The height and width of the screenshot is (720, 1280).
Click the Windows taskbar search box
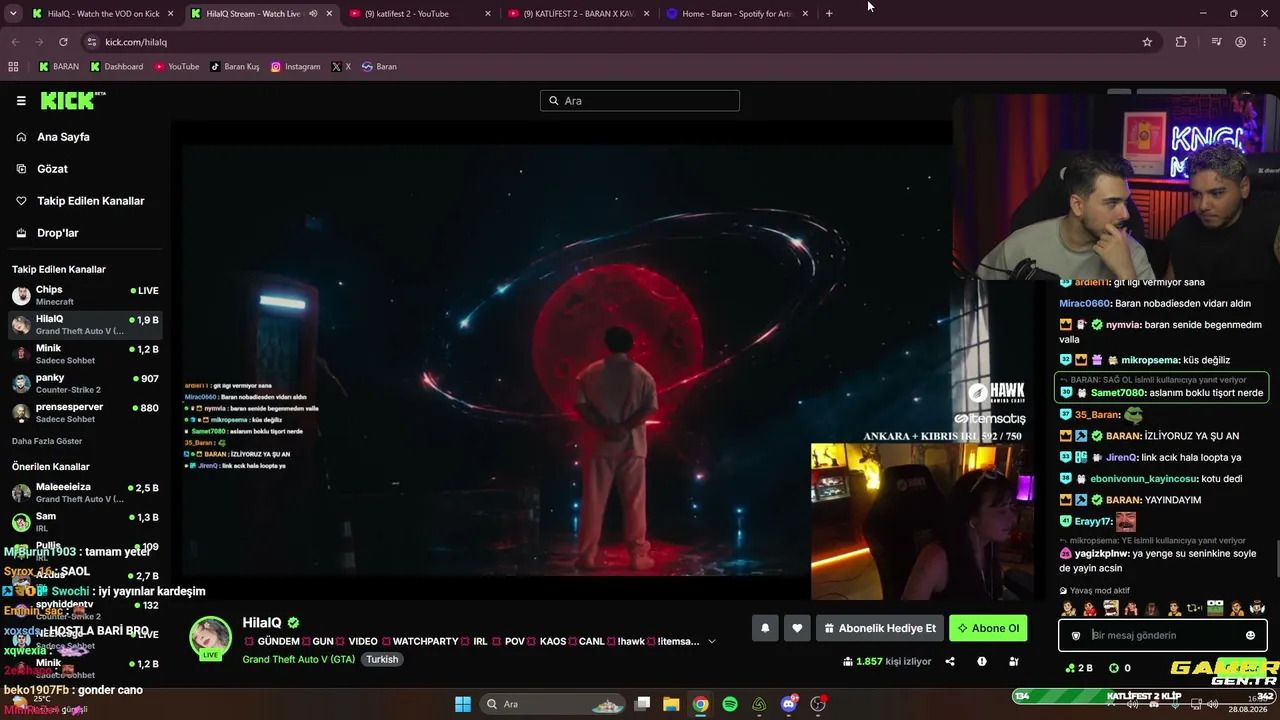tap(551, 704)
